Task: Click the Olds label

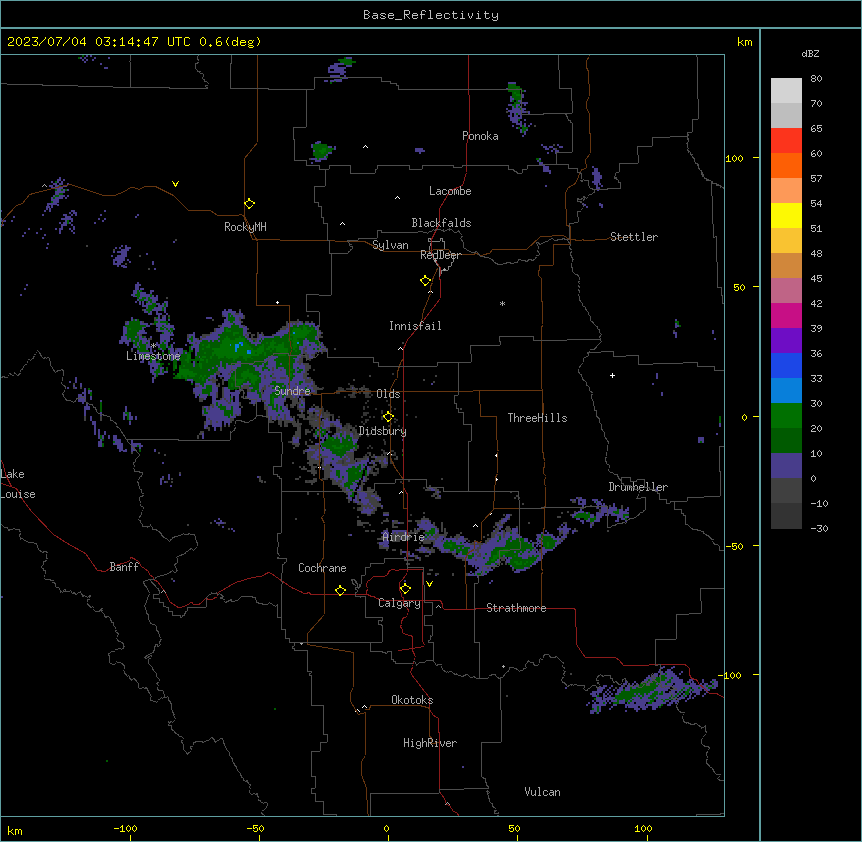Action: 388,394
